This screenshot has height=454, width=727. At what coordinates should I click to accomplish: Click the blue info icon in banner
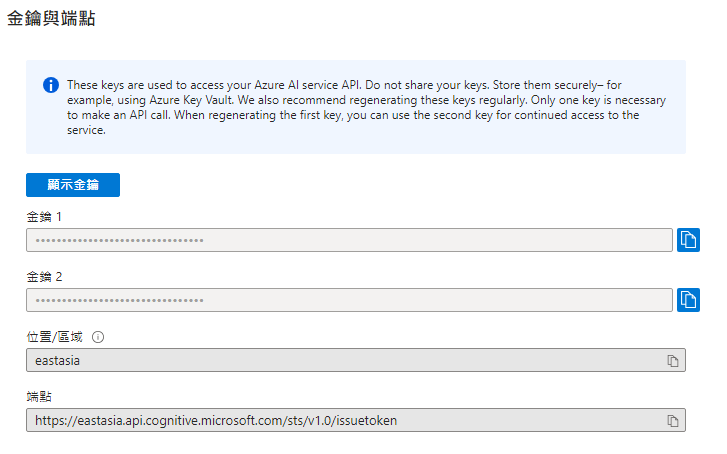tap(51, 85)
